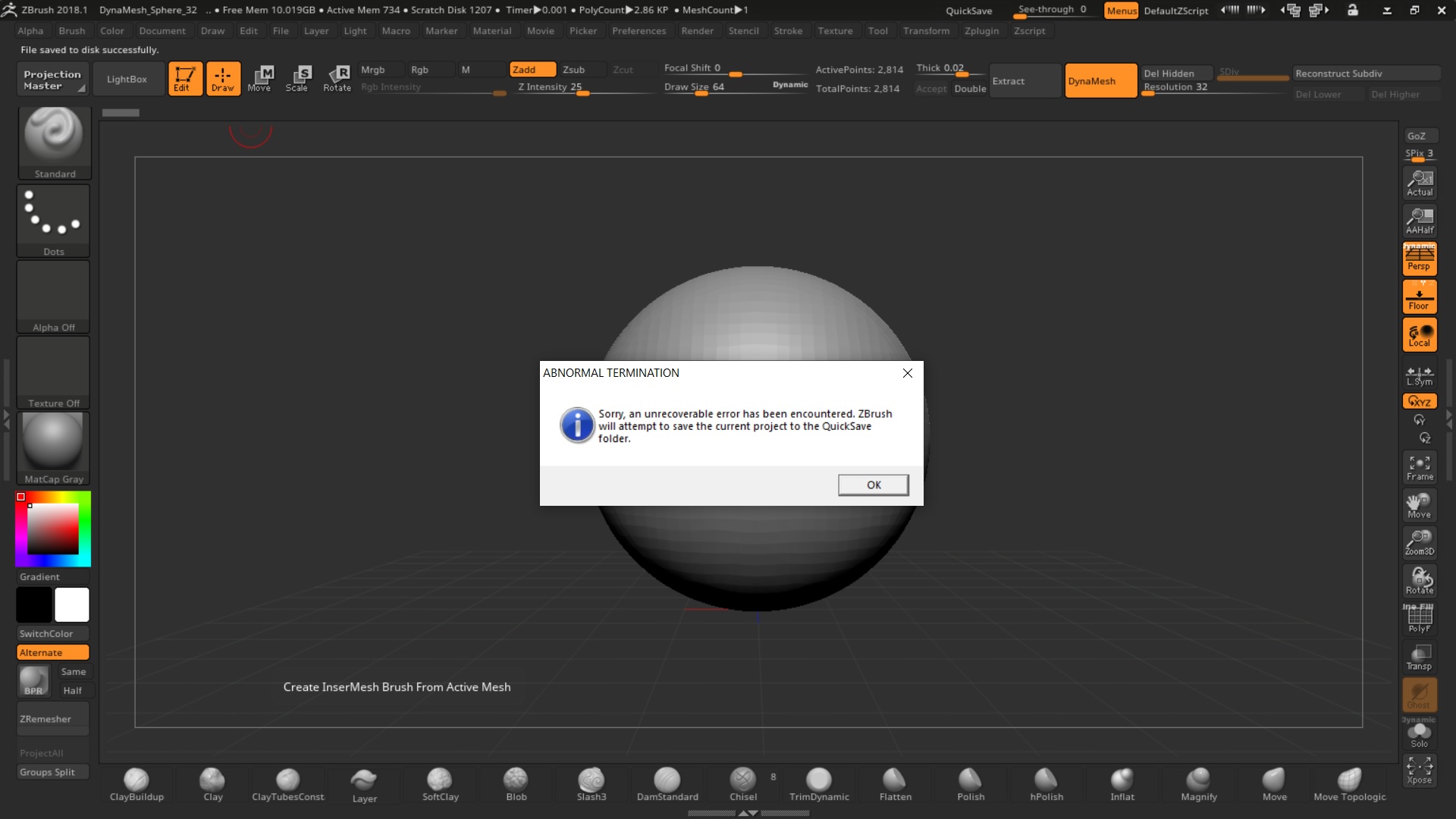Click the QuickSave button
The width and height of the screenshot is (1456, 819).
coord(968,10)
